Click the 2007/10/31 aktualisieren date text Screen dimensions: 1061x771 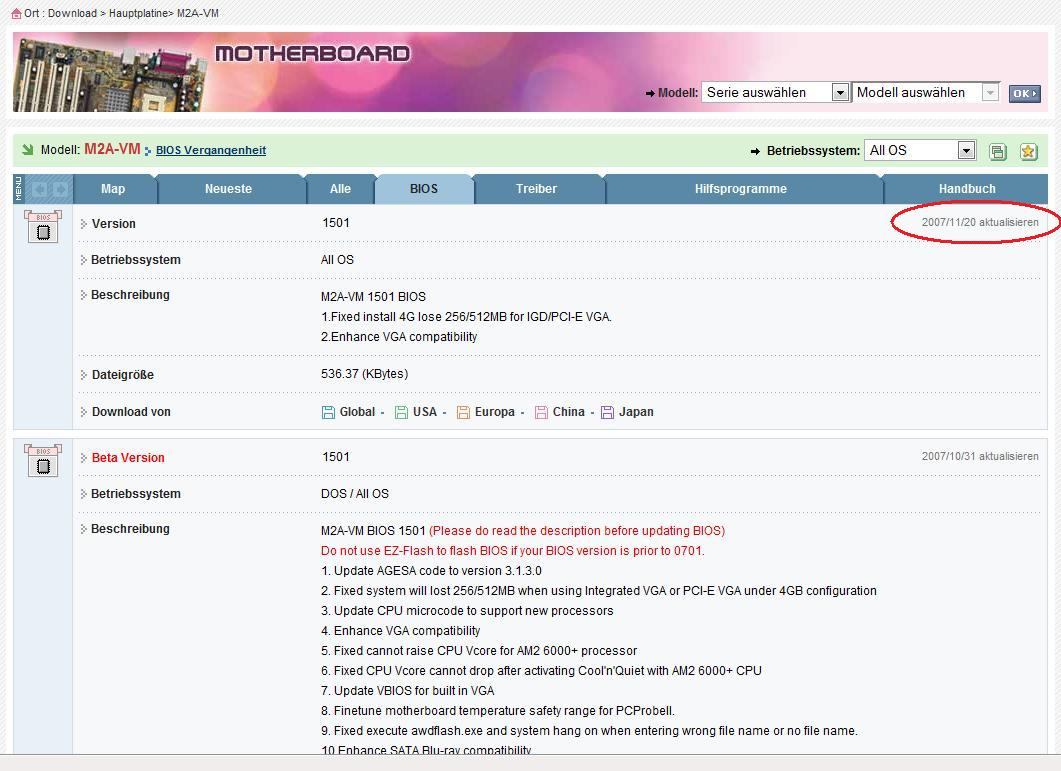[x=980, y=456]
